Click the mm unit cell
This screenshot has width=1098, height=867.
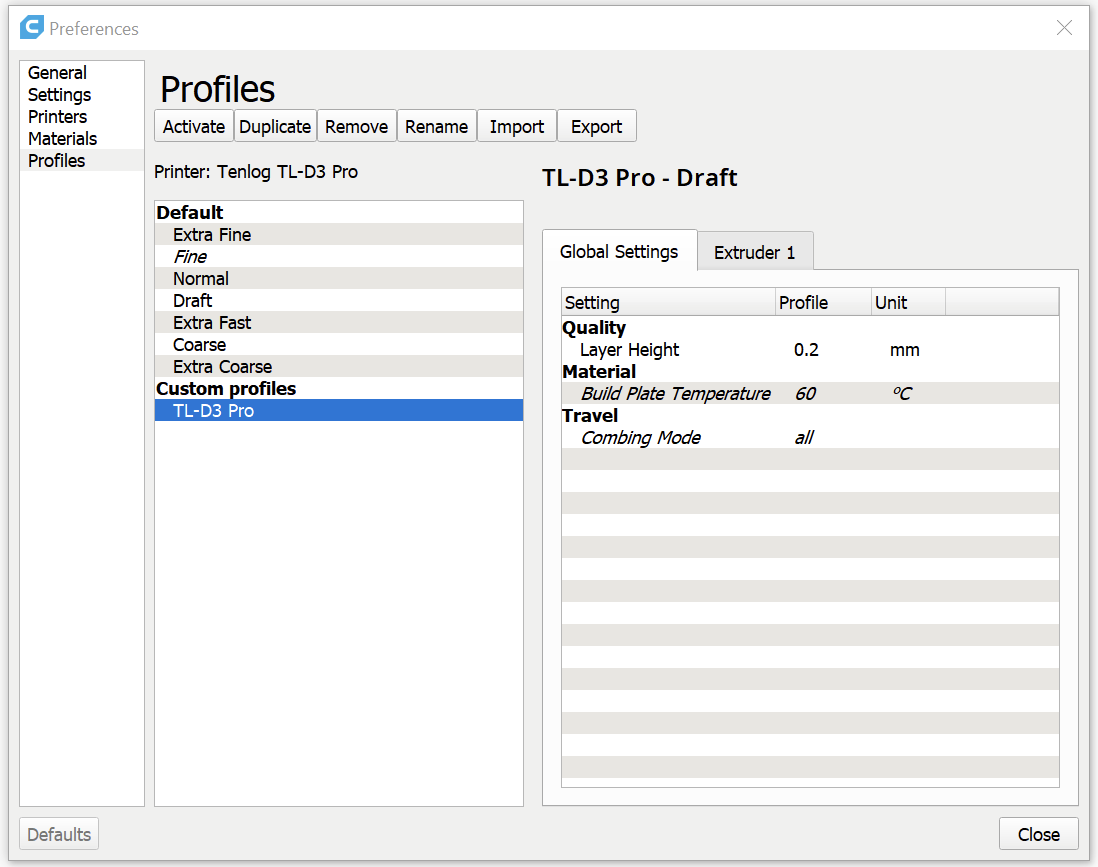[x=905, y=349]
